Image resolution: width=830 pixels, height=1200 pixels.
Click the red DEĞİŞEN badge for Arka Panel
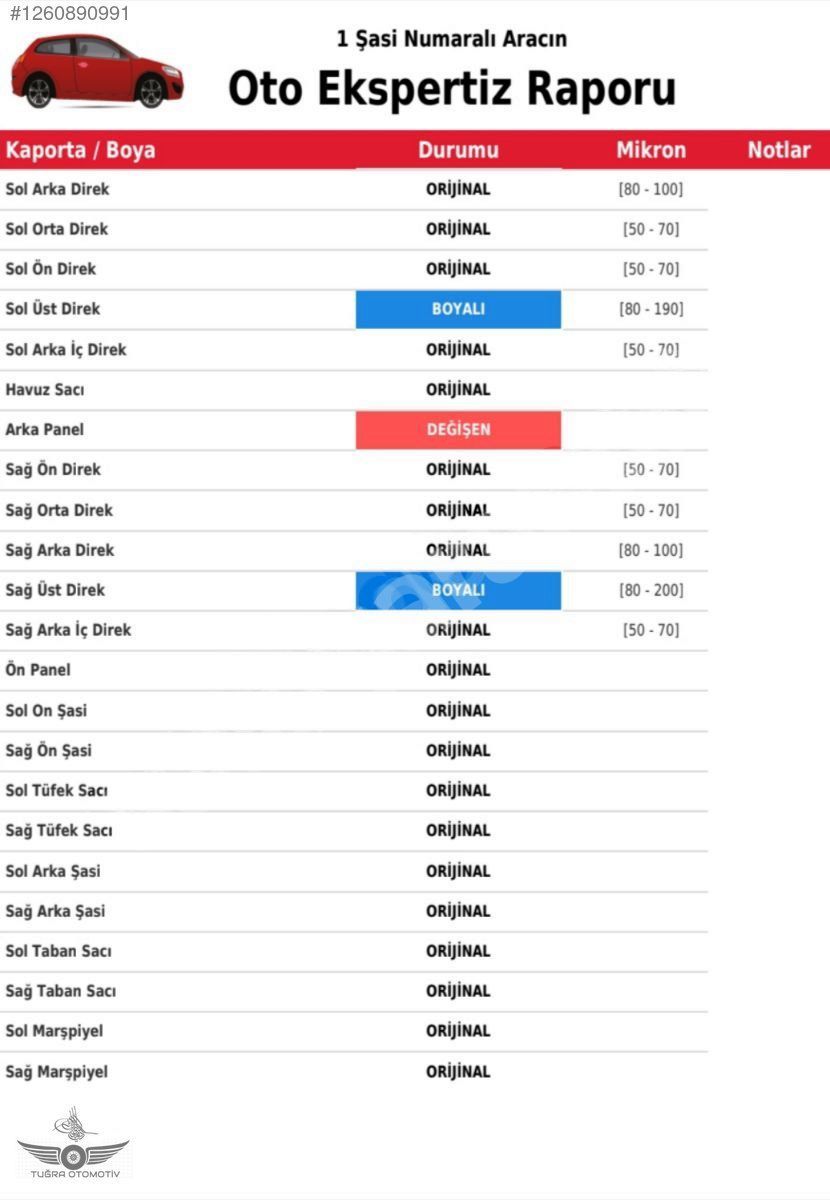[458, 429]
